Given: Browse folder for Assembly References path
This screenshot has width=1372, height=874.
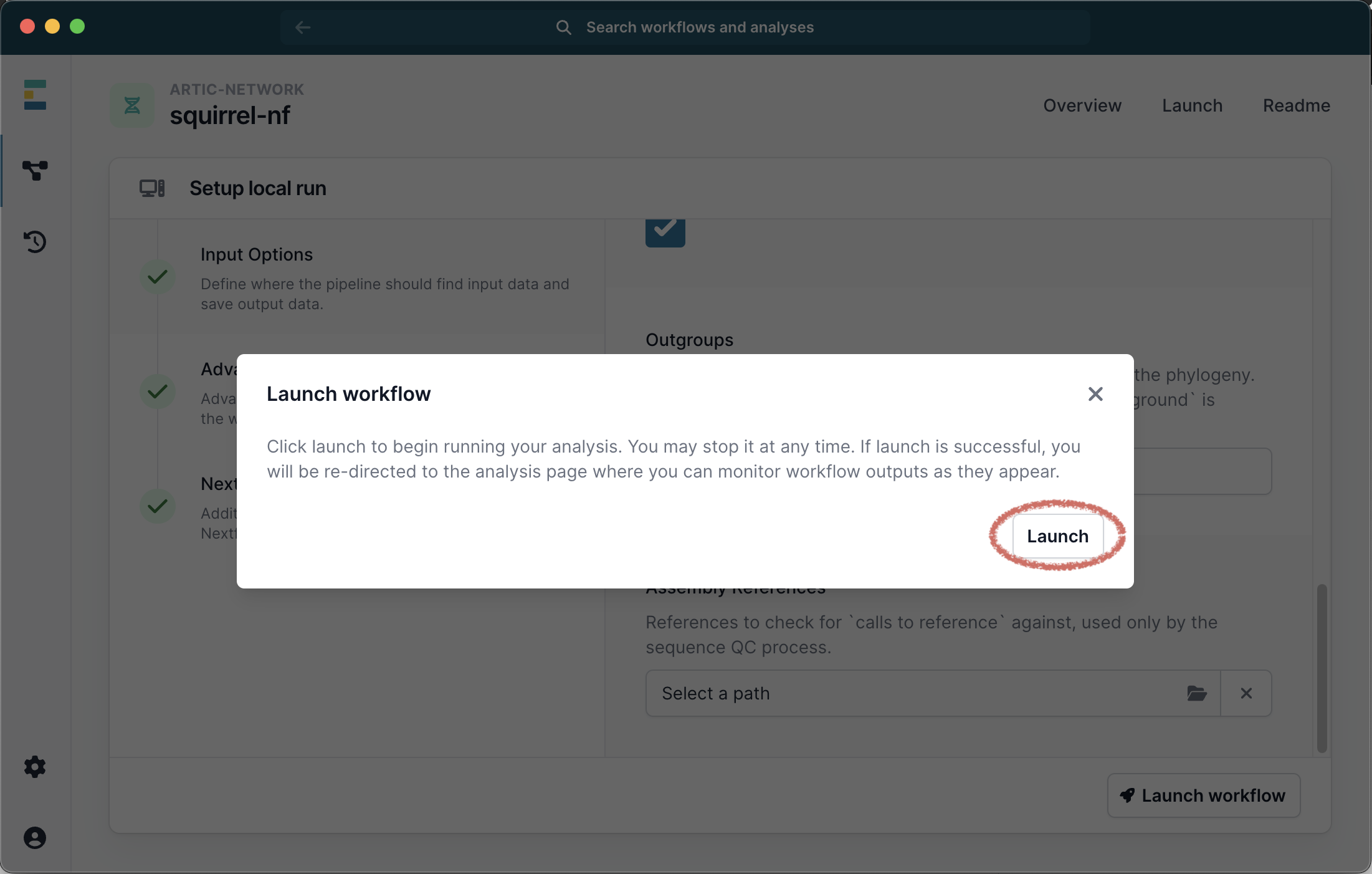Looking at the screenshot, I should tap(1196, 693).
